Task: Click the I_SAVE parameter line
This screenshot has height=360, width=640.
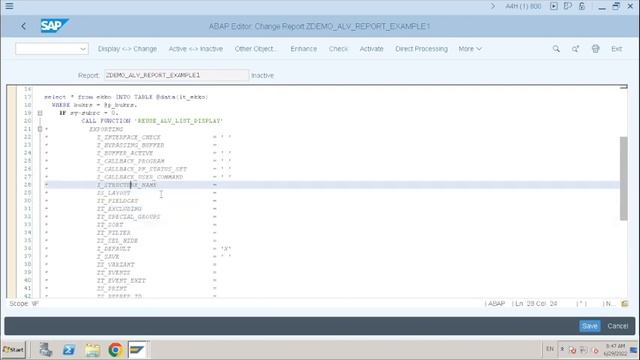Action: pyautogui.click(x=108, y=256)
